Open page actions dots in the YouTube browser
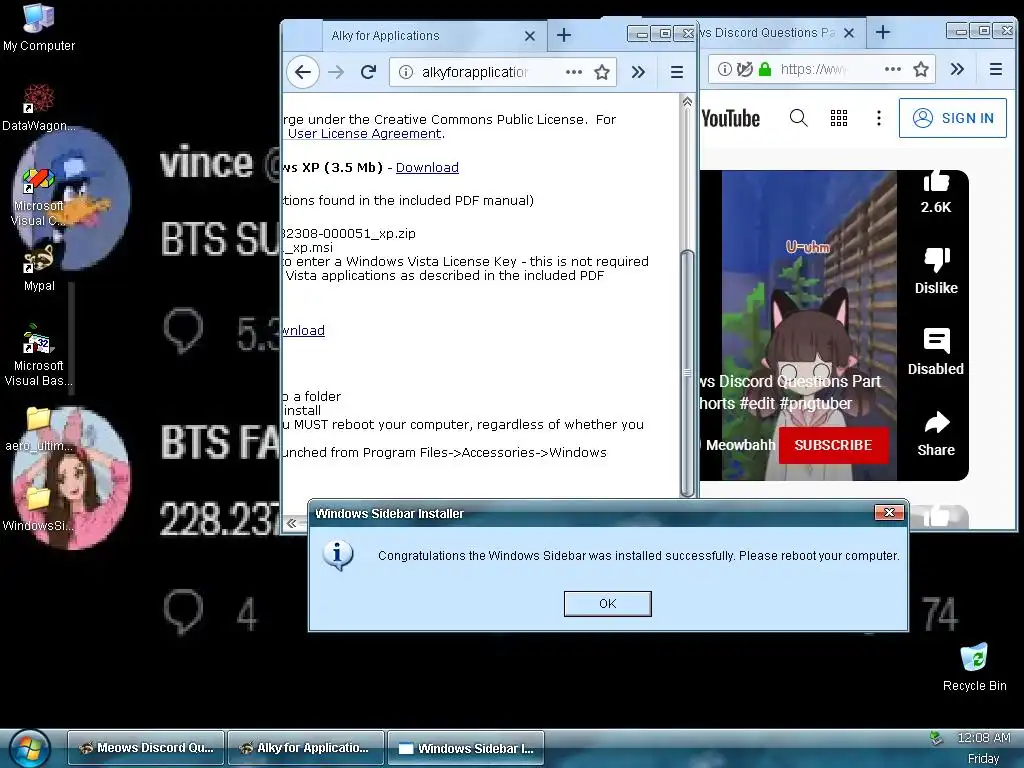Viewport: 1024px width, 768px height. click(x=893, y=69)
